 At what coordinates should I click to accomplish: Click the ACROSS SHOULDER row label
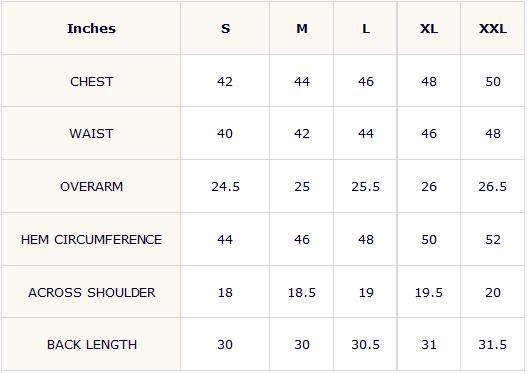[91, 292]
